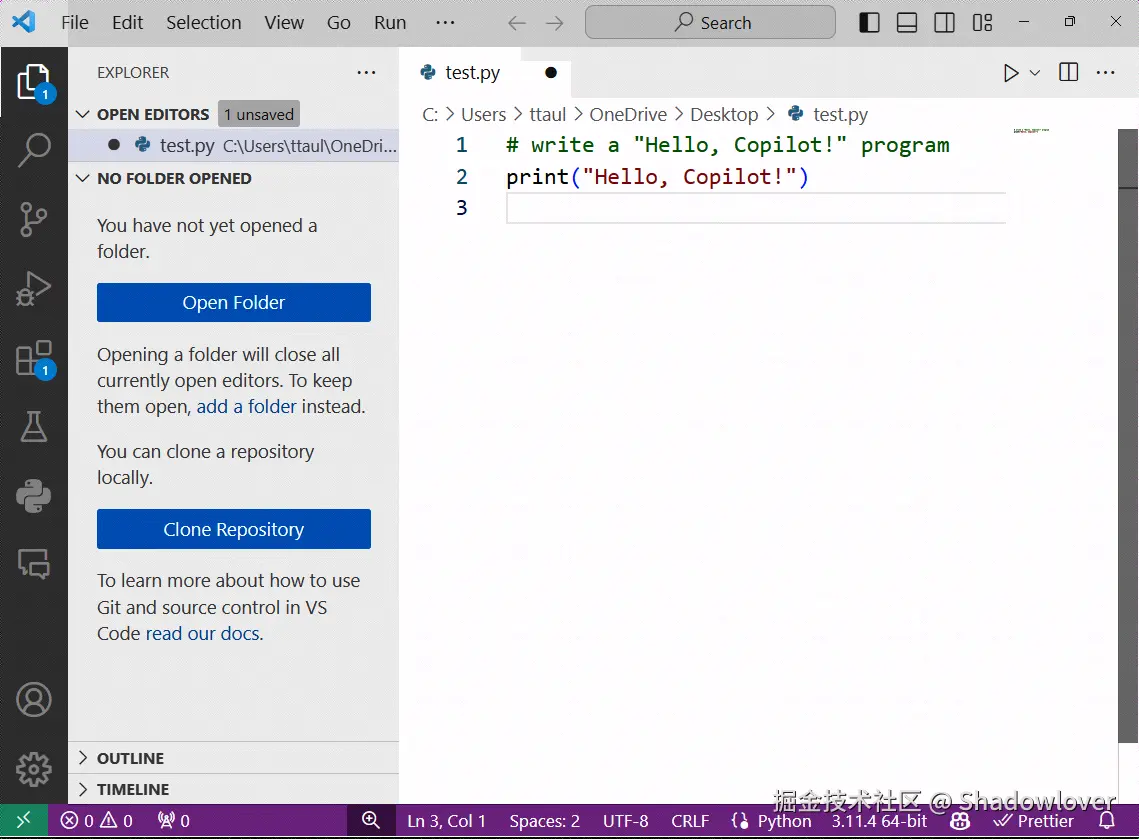Click the Open Folder button
Screen dimensions: 1139x839
pos(234,302)
